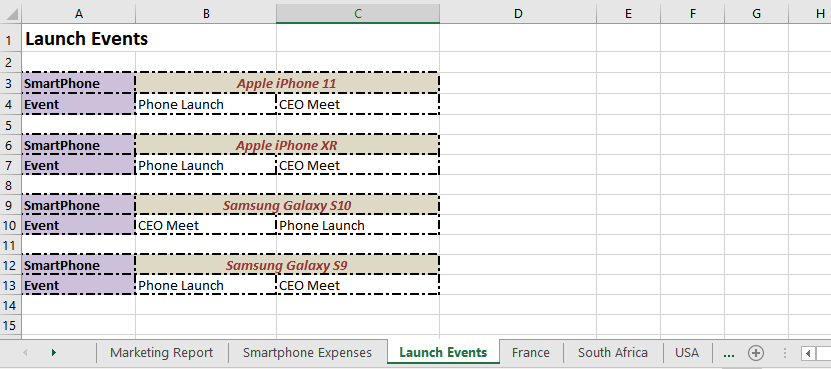Select row 5 header
The height and width of the screenshot is (369, 831).
pyautogui.click(x=11, y=124)
